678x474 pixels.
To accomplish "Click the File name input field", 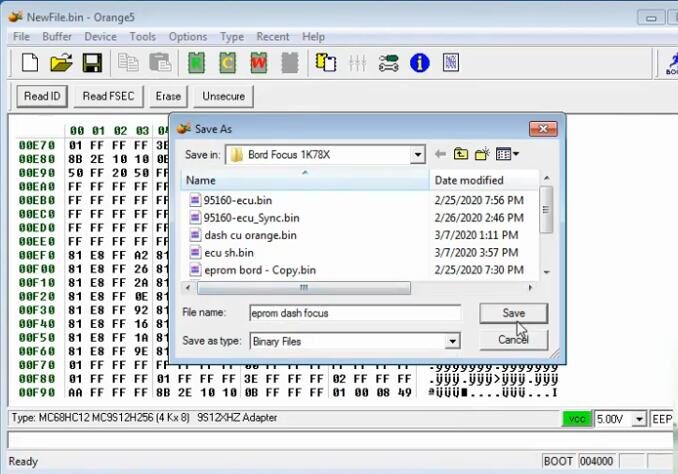I will 354,313.
